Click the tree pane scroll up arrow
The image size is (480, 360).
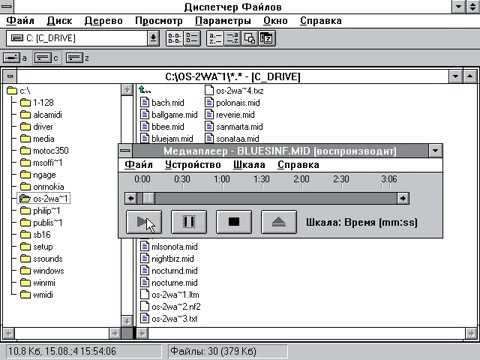(127, 90)
